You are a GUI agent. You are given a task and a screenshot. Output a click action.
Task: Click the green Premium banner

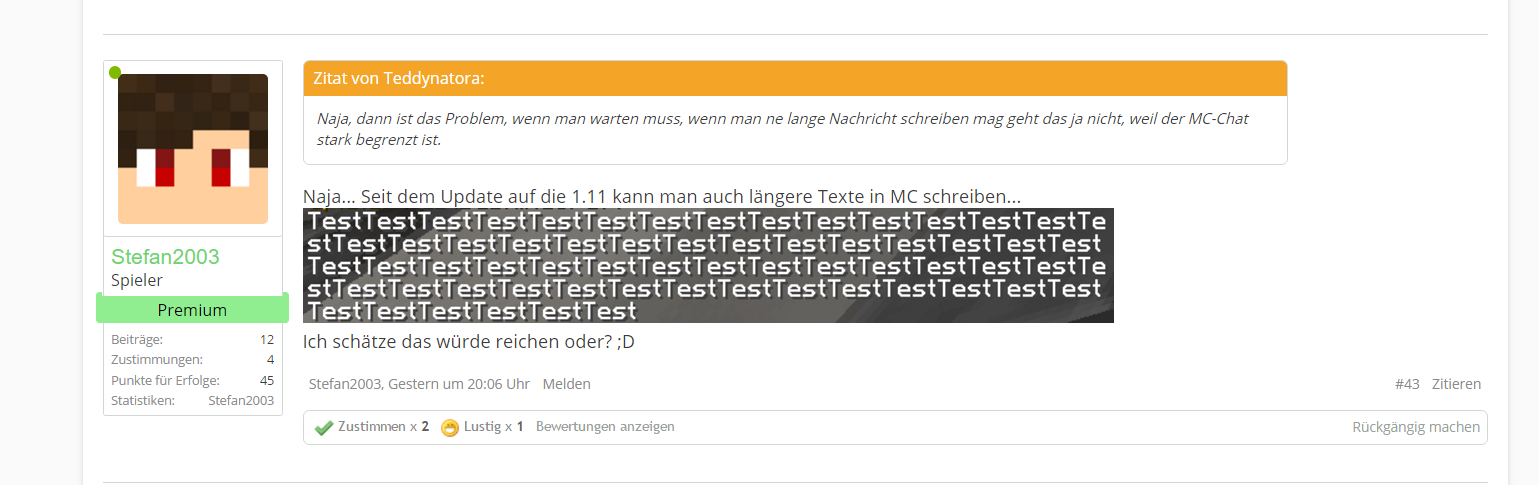[192, 310]
